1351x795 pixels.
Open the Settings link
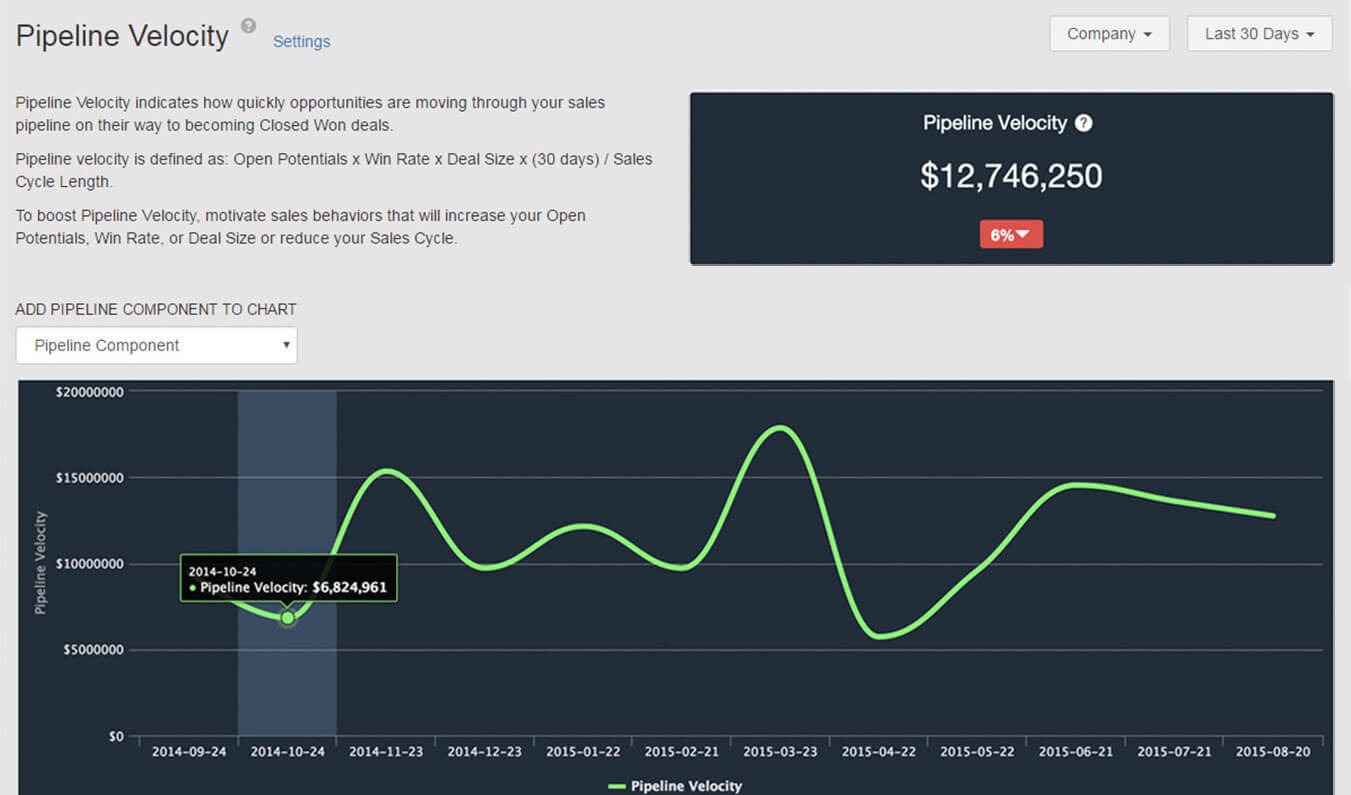click(301, 41)
